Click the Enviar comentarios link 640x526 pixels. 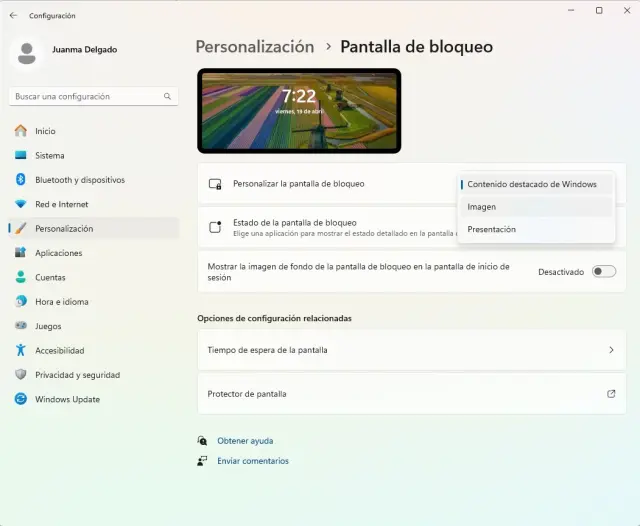click(252, 461)
